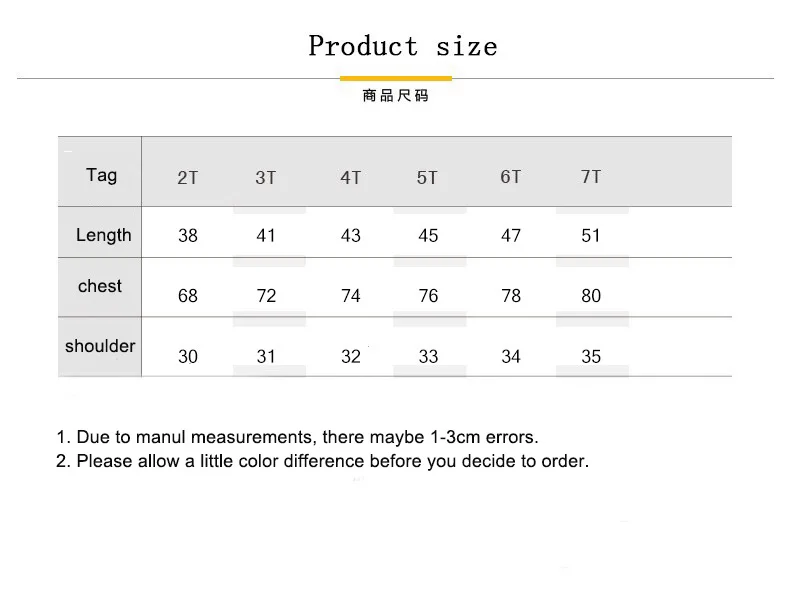Screen dimensions: 790x604
Task: Click the 6T size column header
Action: pyautogui.click(x=510, y=176)
